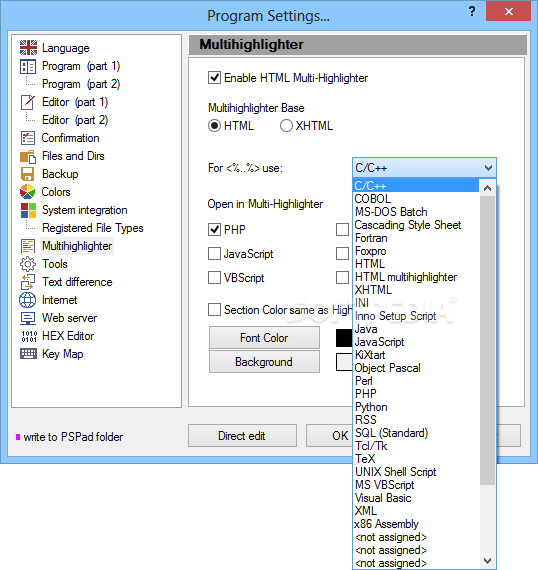The width and height of the screenshot is (538, 570).
Task: Go to Web server settings
Action: [69, 318]
